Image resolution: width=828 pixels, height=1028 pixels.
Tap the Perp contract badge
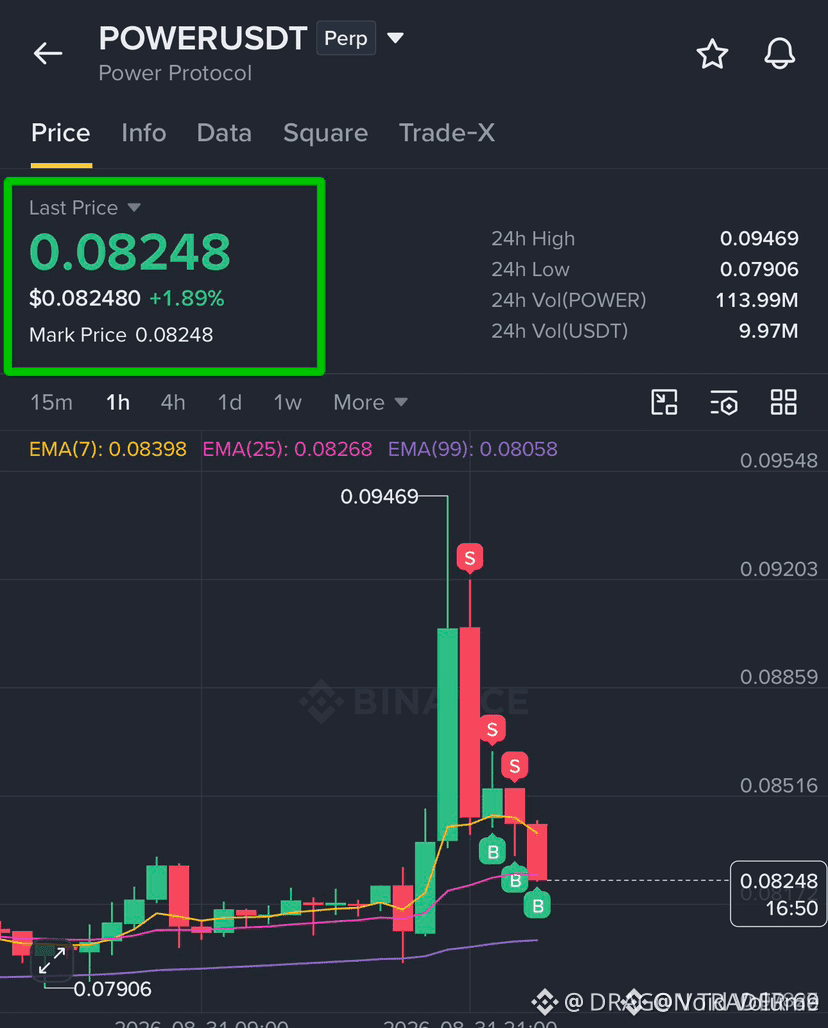tap(346, 38)
